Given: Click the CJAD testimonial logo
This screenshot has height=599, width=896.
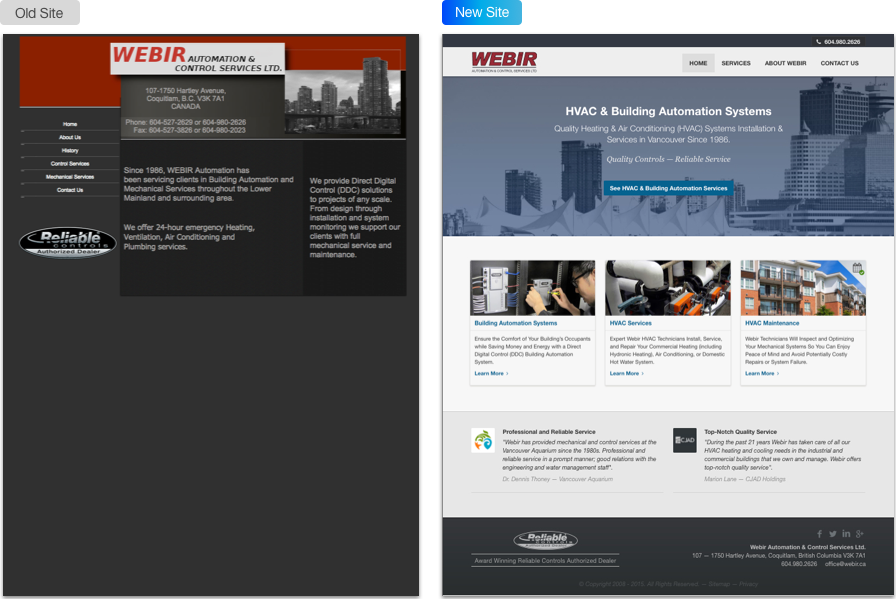Looking at the screenshot, I should pos(685,441).
